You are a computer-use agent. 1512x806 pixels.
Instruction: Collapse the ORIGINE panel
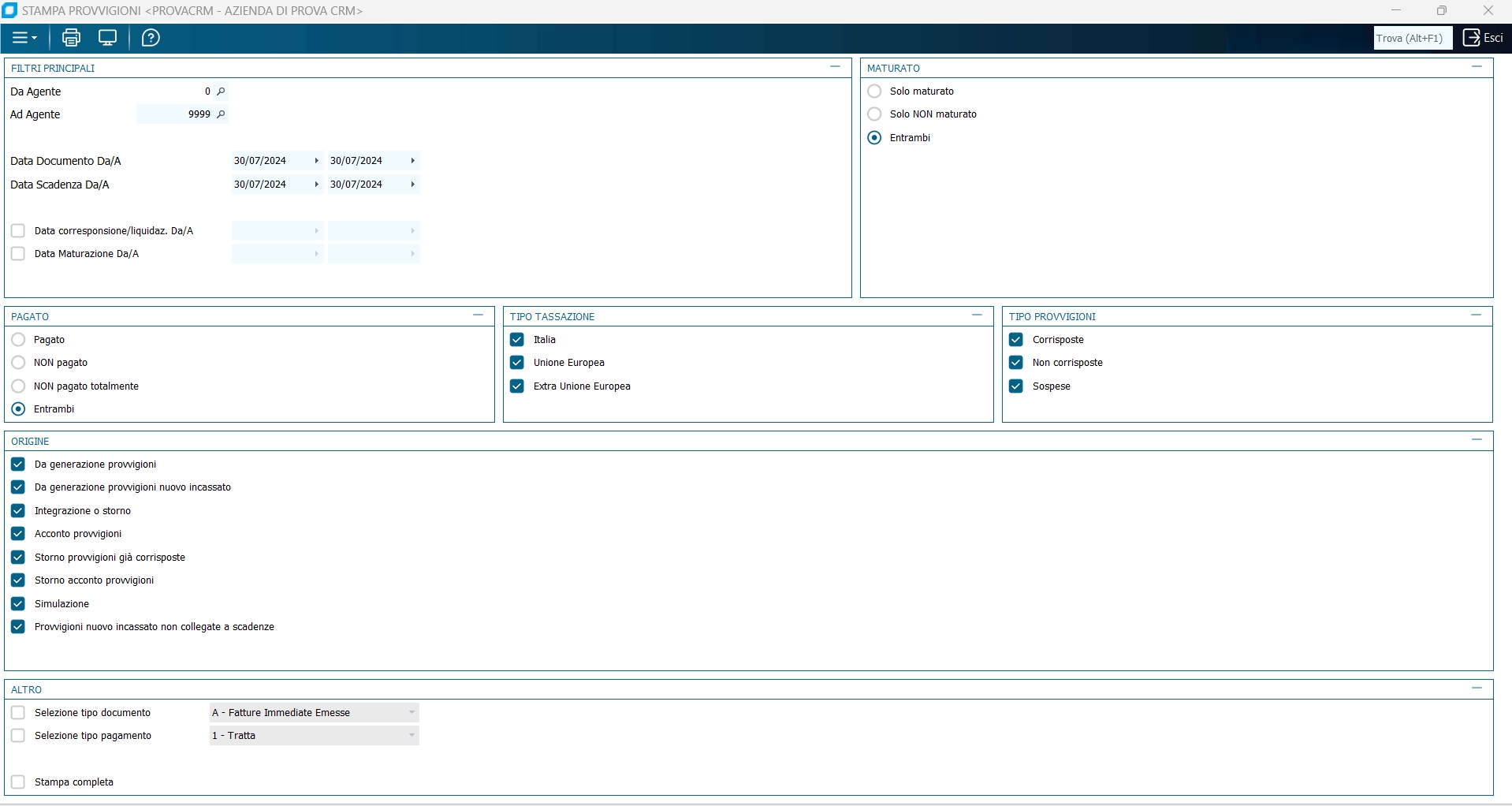1477,440
